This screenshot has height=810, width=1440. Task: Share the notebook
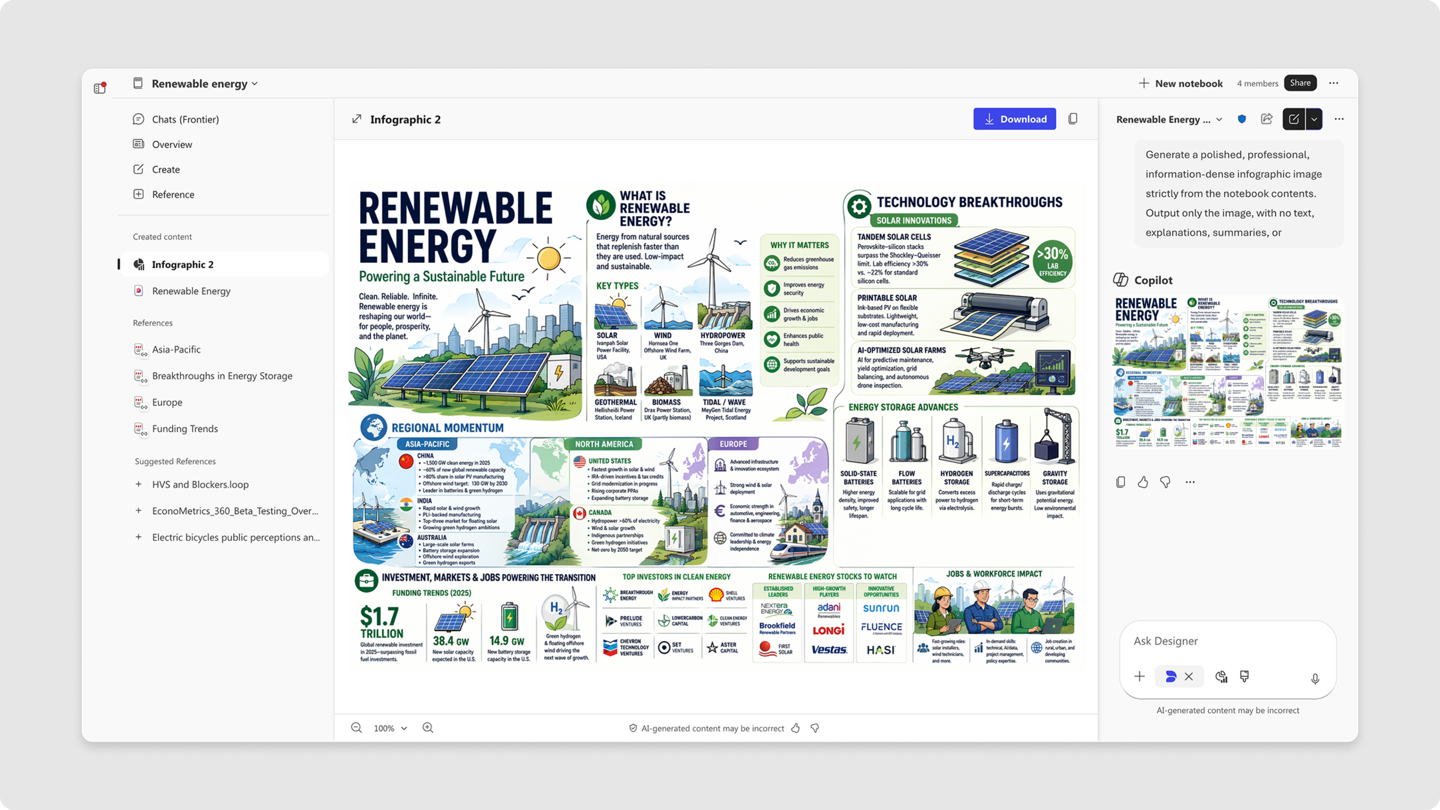point(1300,83)
